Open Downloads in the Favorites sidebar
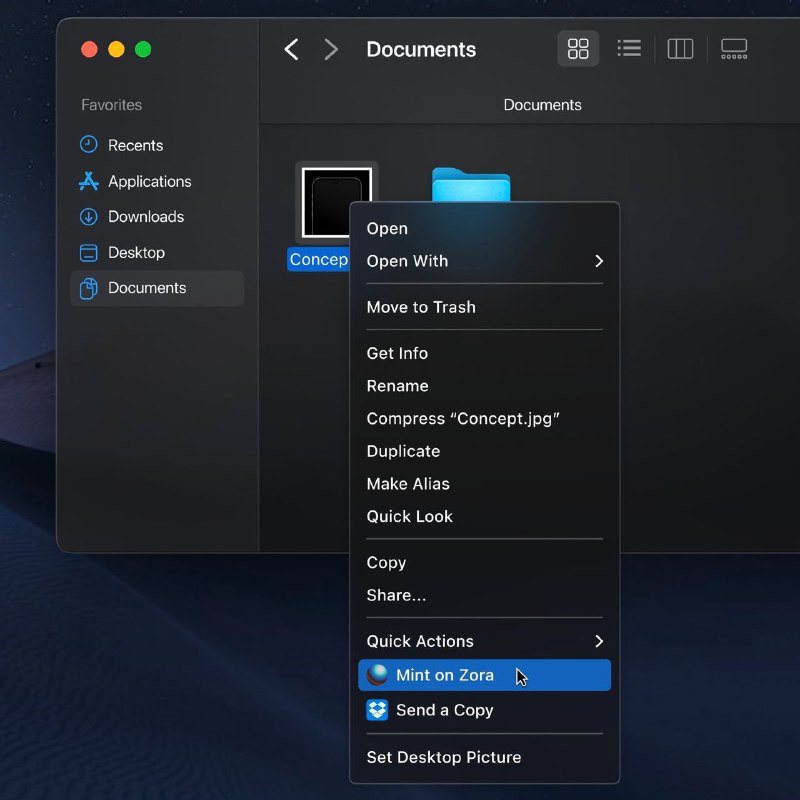This screenshot has height=800, width=800. (157, 217)
